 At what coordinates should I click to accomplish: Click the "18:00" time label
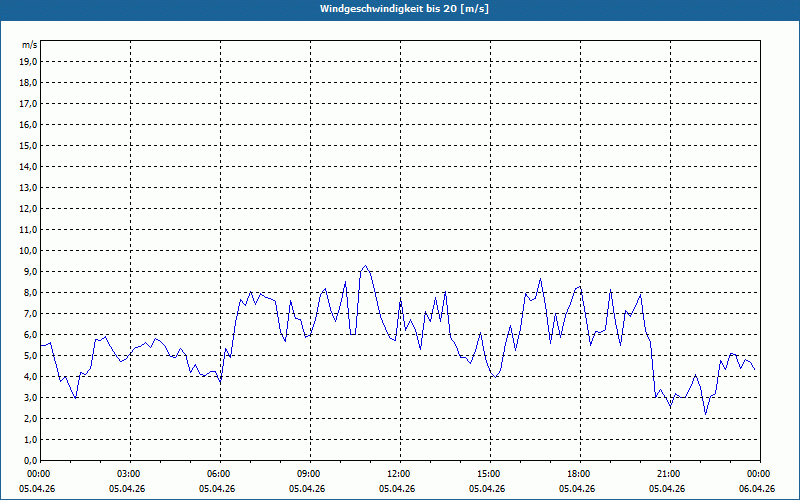click(578, 474)
